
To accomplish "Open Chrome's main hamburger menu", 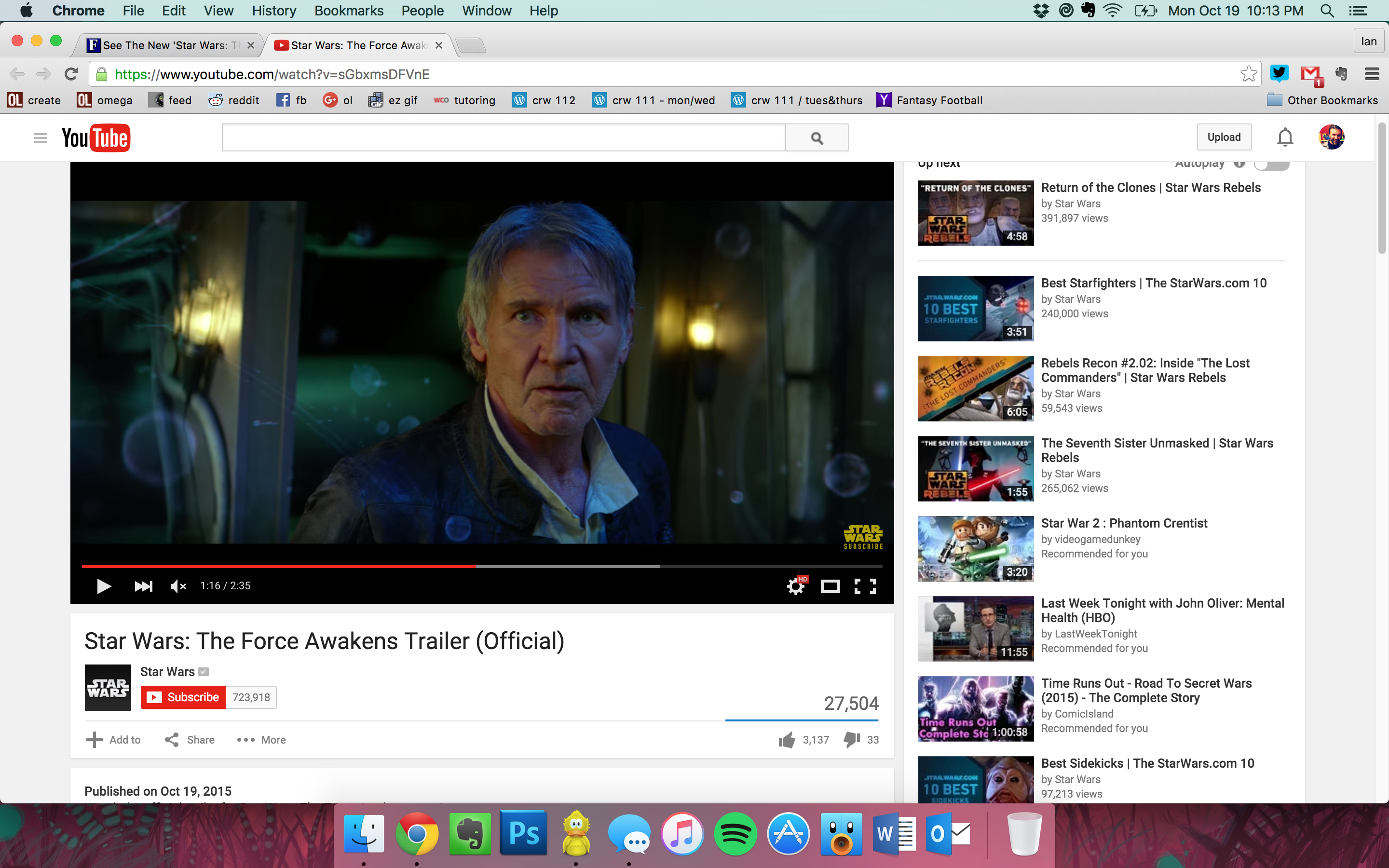I will pos(1372,73).
